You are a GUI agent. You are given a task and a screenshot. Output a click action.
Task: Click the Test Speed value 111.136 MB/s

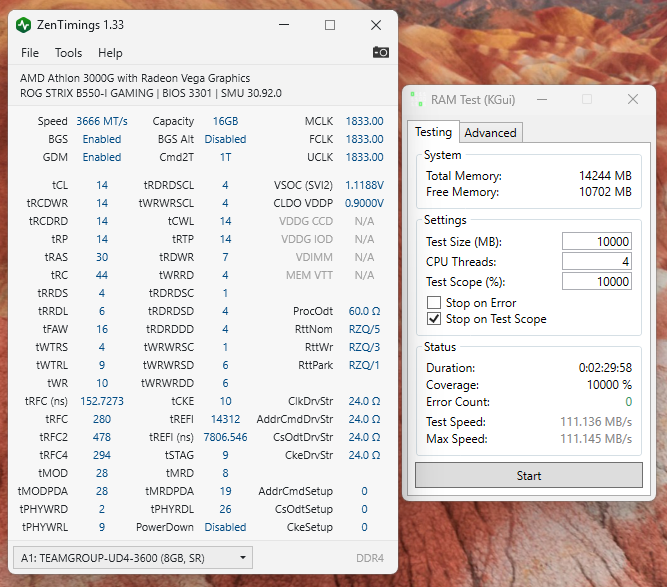tap(596, 422)
